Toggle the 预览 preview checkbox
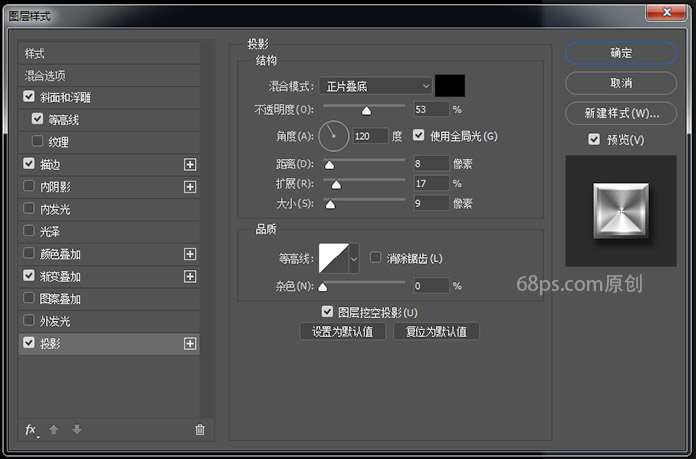 click(x=594, y=139)
